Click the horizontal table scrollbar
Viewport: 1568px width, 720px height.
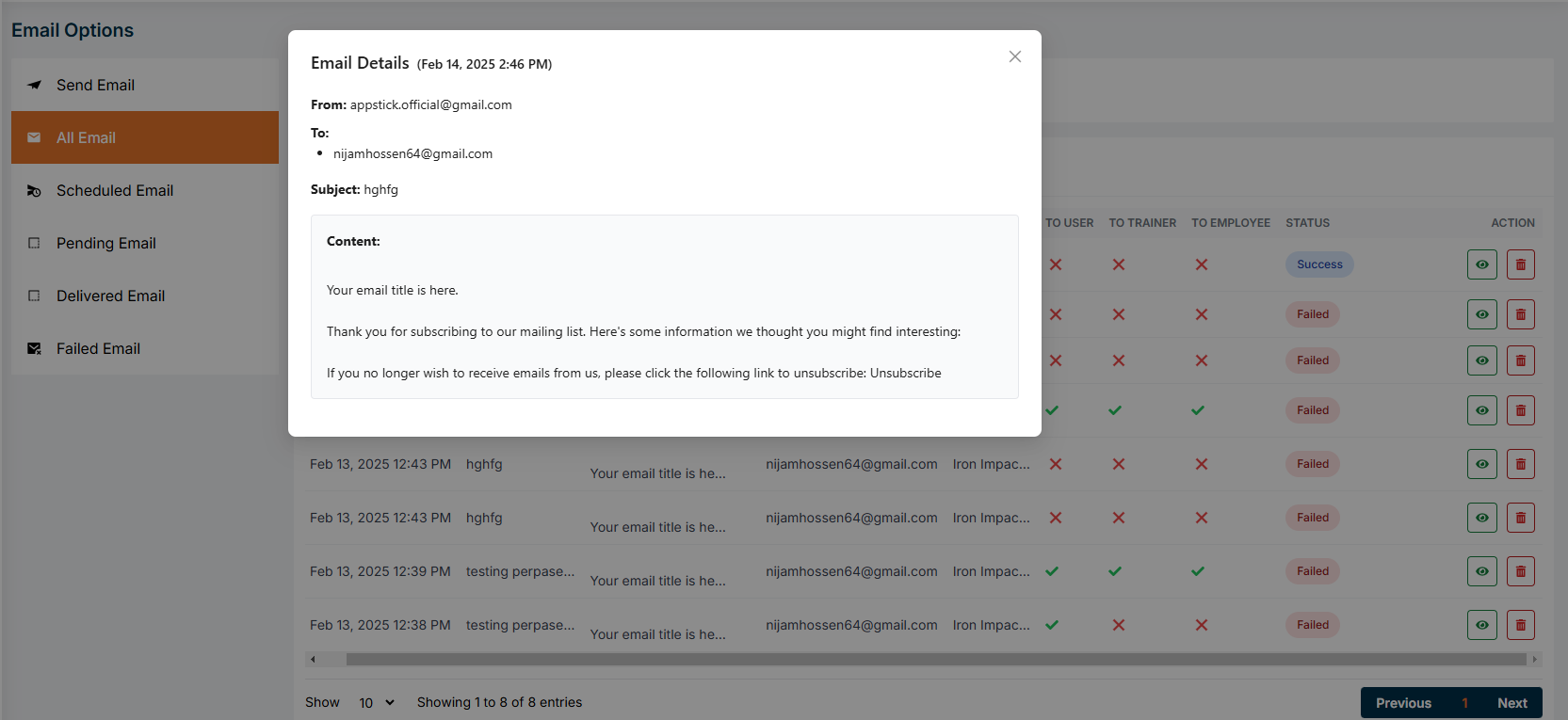point(936,660)
